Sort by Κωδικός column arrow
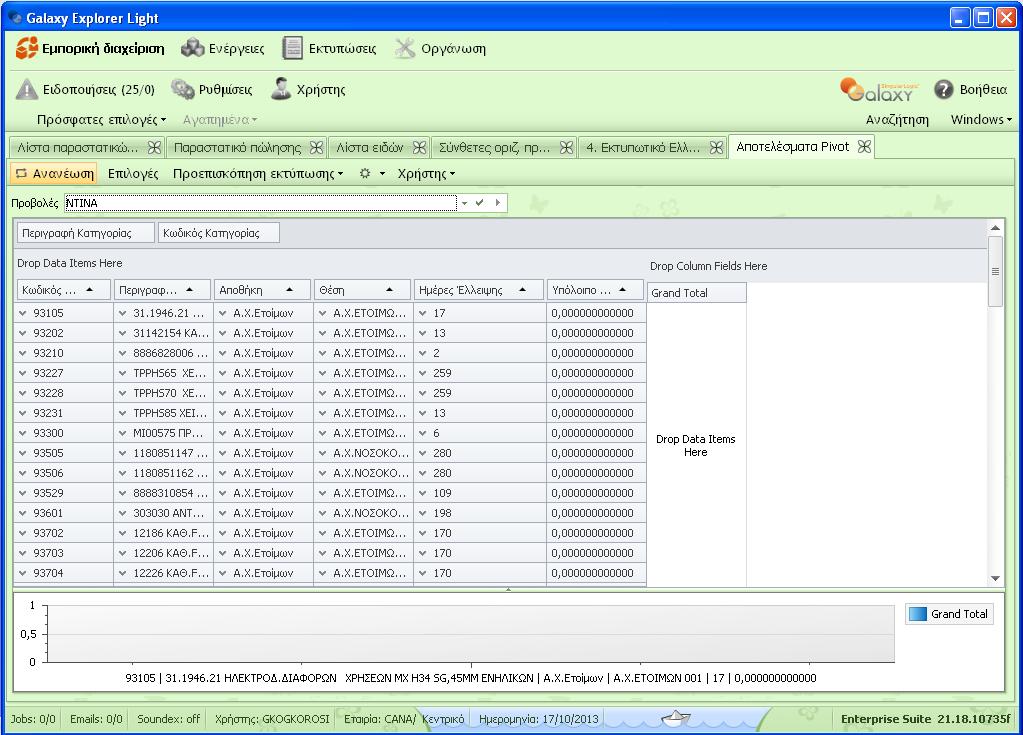The image size is (1023, 735). [89, 290]
